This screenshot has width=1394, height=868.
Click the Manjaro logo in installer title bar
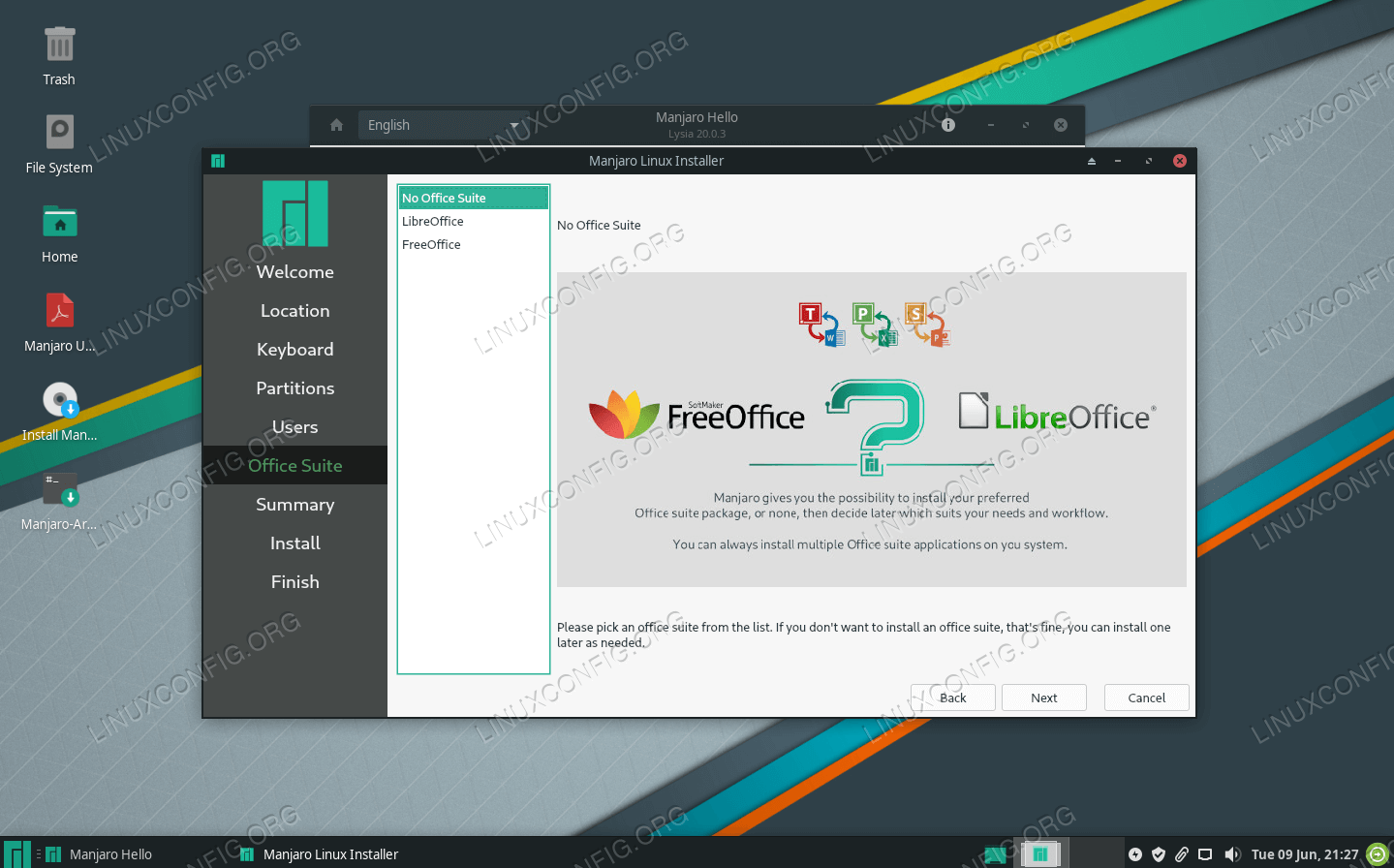(x=218, y=161)
